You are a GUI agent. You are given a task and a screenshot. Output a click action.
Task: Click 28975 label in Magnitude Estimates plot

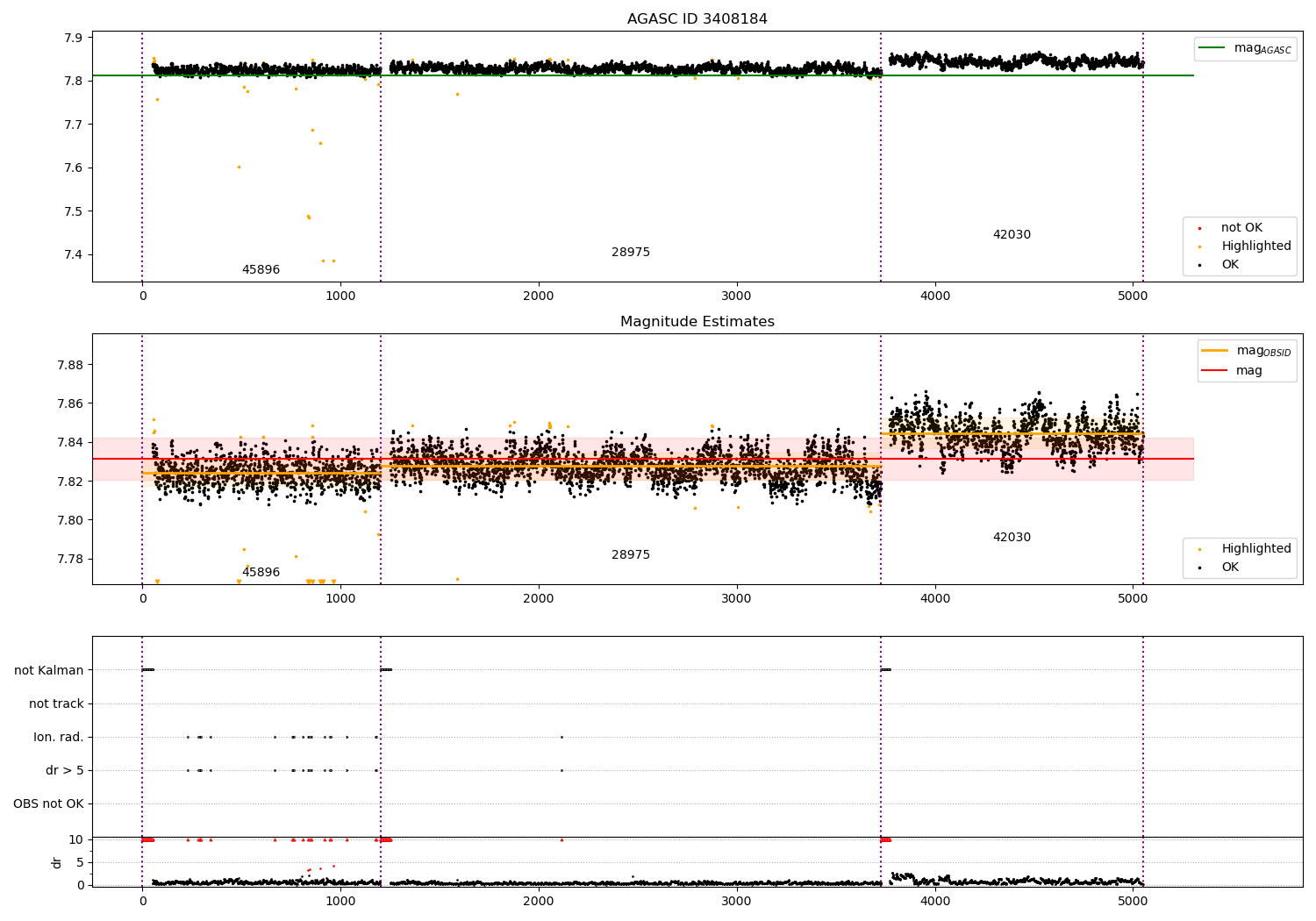click(631, 554)
